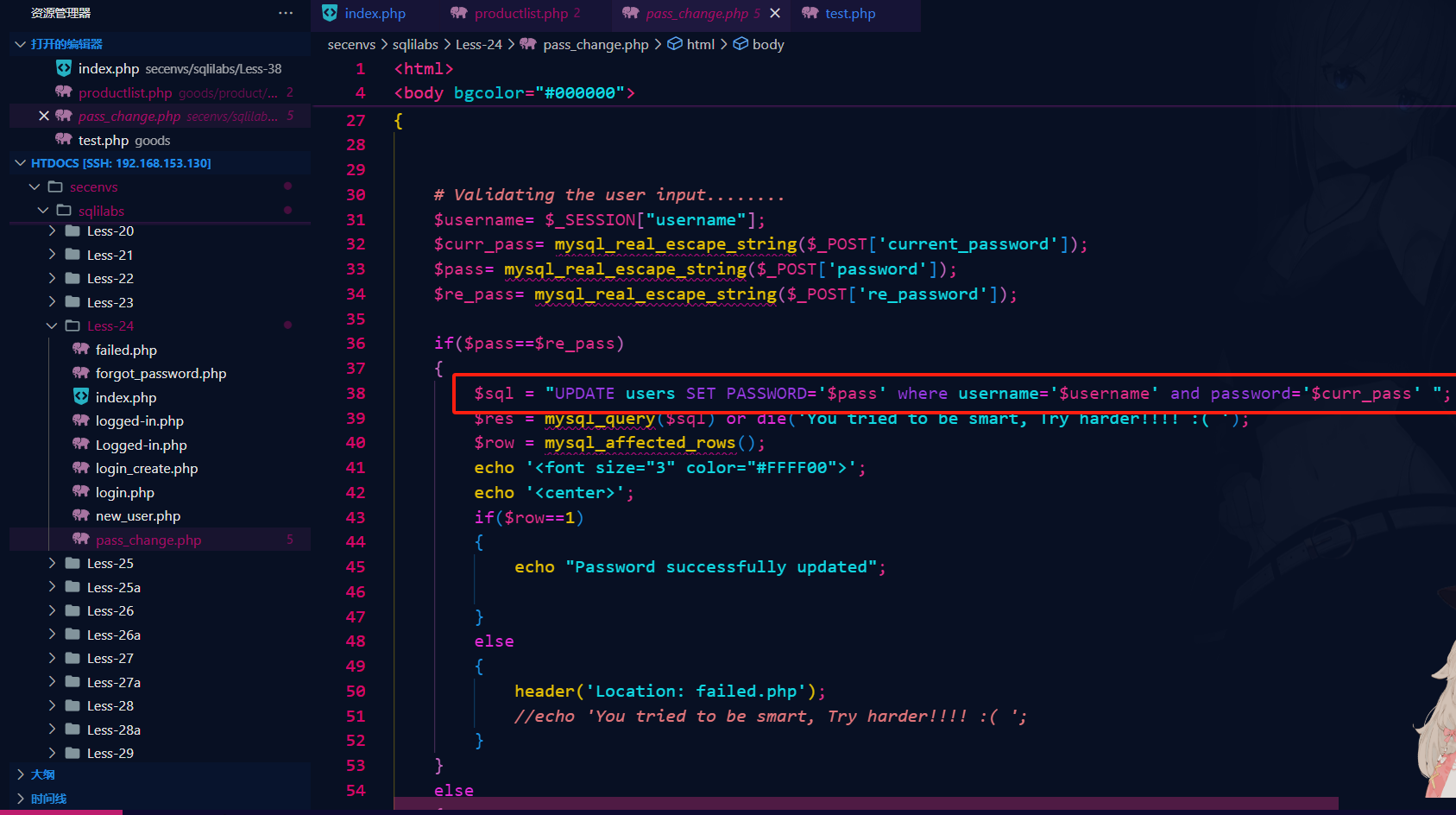Expand the Less-27a folder

coord(52,682)
